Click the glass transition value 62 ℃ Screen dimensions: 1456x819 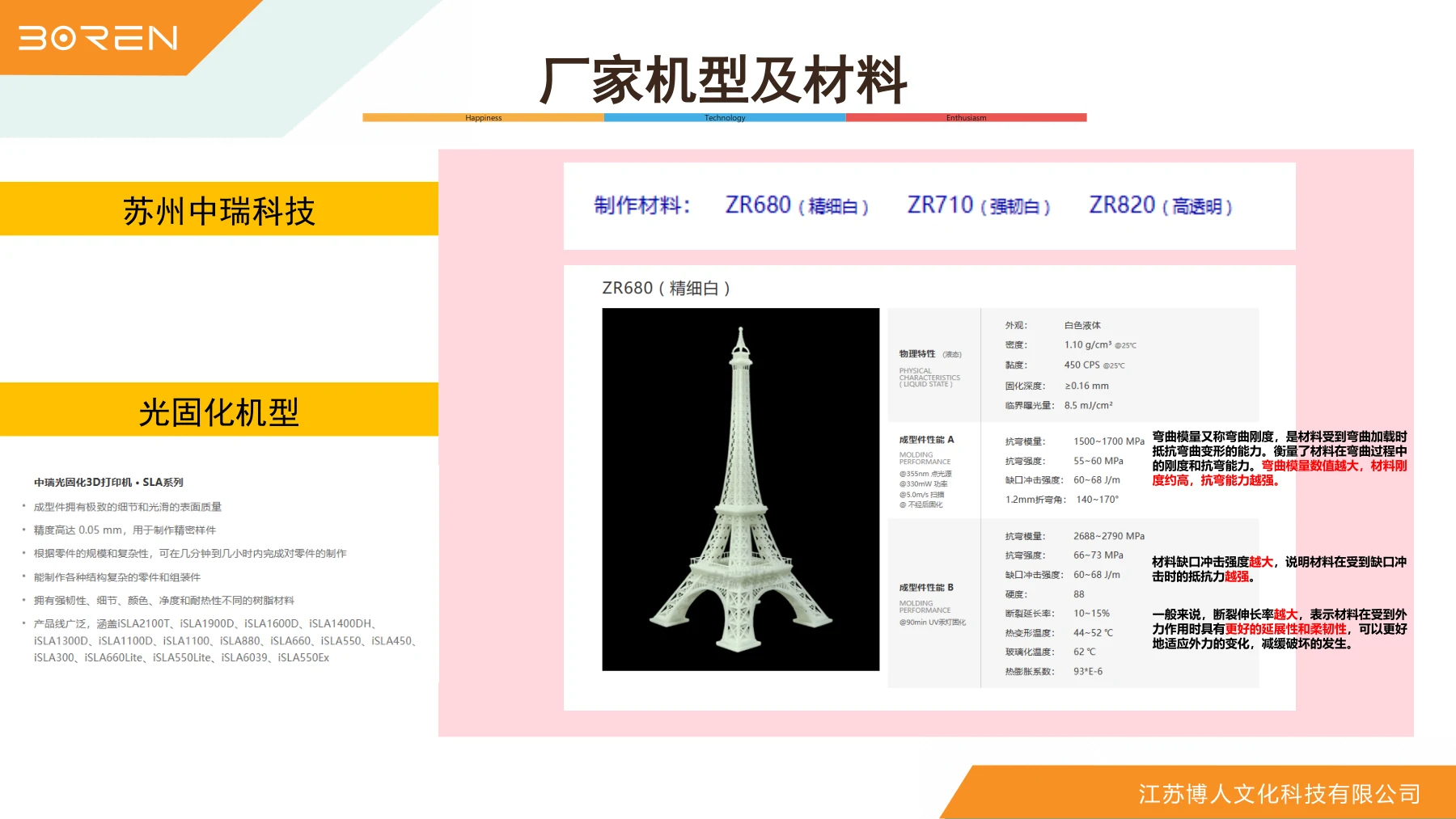pos(1085,652)
